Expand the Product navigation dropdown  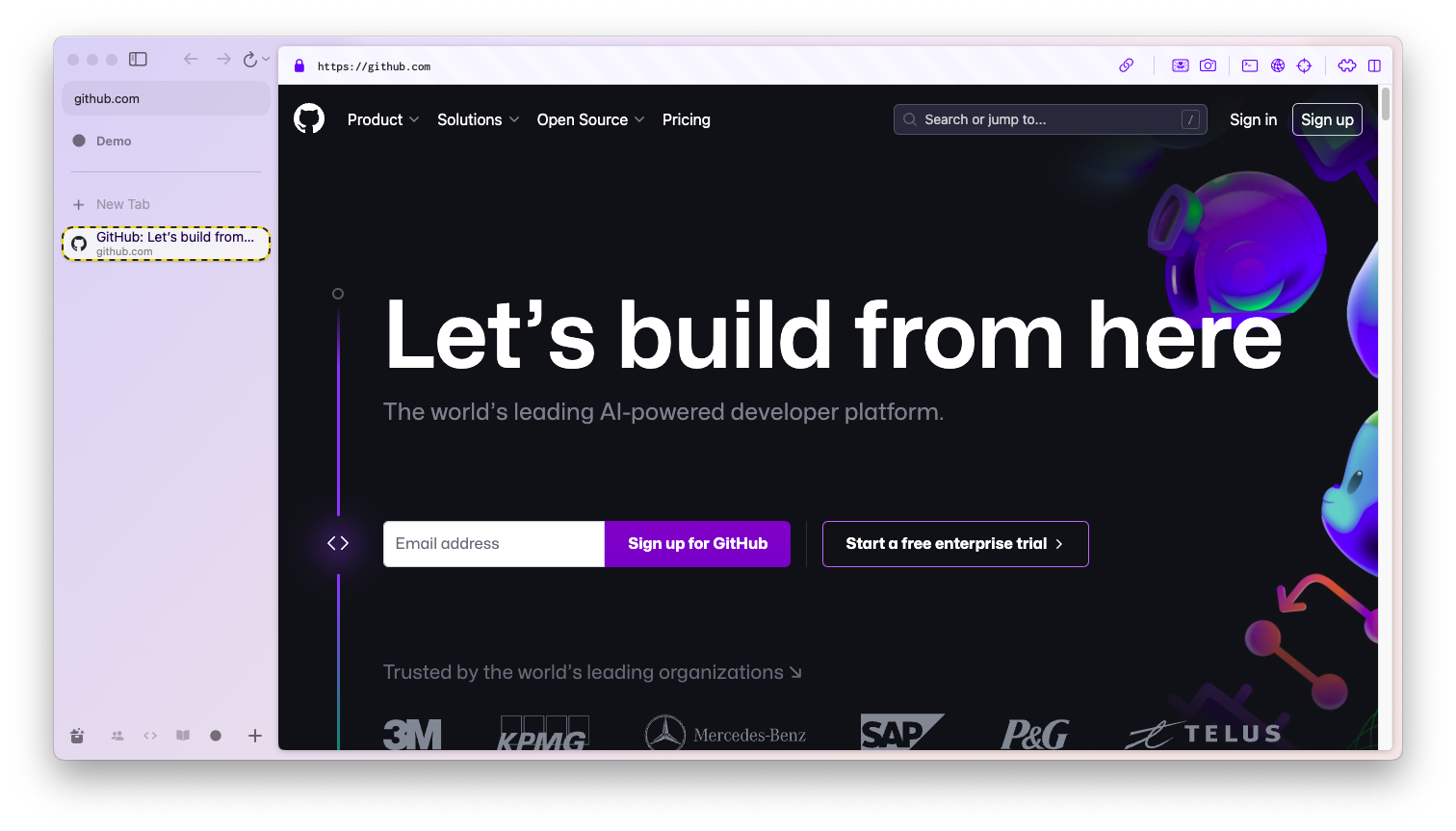point(383,119)
